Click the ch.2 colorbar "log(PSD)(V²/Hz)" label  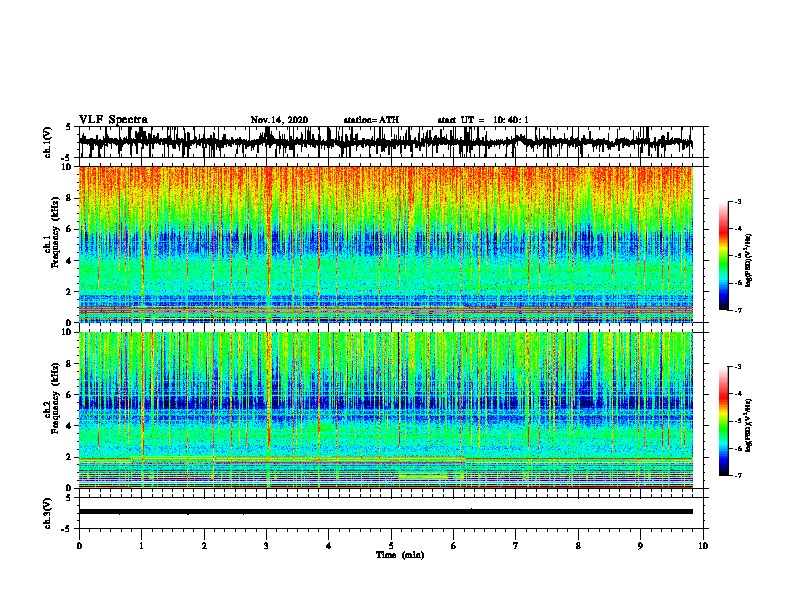(748, 426)
